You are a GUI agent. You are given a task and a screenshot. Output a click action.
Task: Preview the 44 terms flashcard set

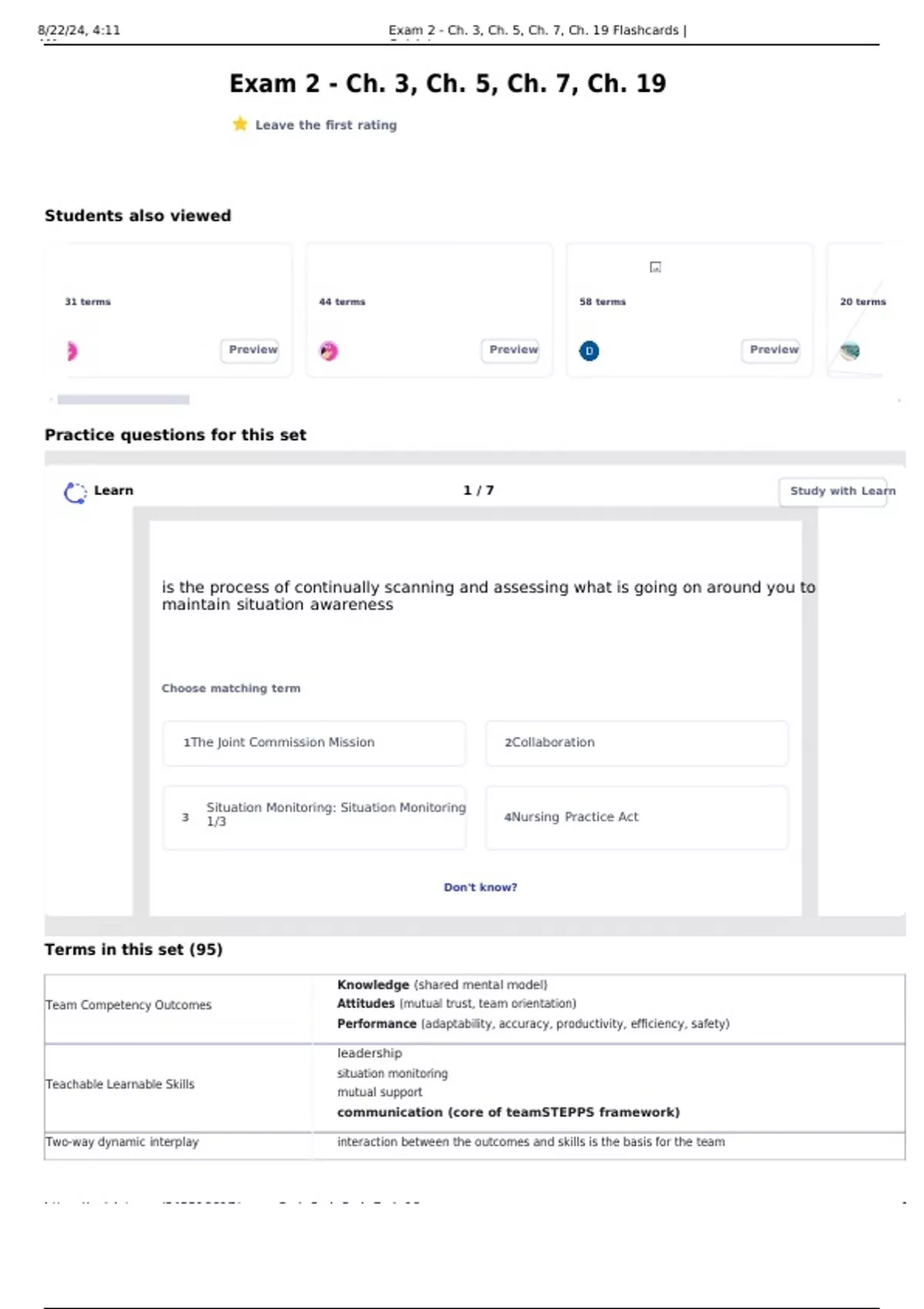[x=511, y=350]
